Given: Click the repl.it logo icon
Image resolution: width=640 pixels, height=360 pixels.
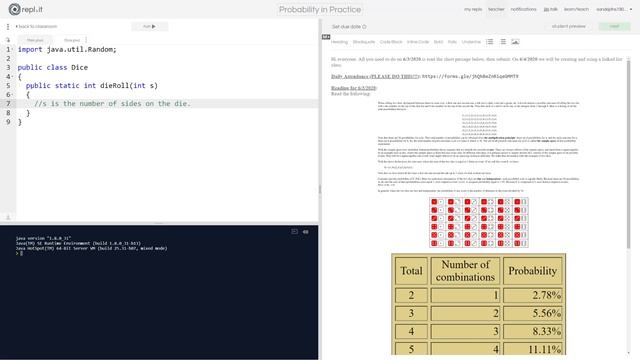Looking at the screenshot, I should [x=14, y=9].
